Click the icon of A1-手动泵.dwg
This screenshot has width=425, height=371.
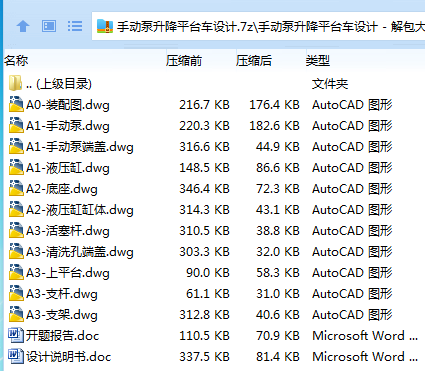coord(16,125)
